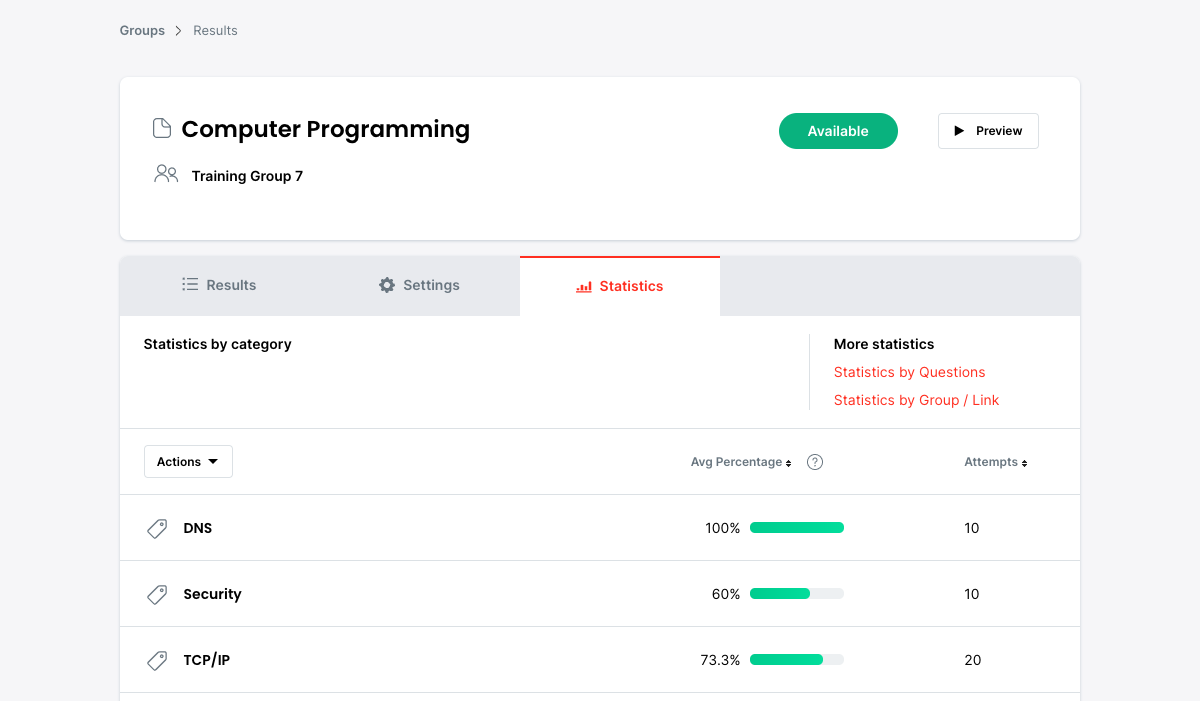Click the tag icon next to DNS
Image resolution: width=1200 pixels, height=701 pixels.
point(157,529)
